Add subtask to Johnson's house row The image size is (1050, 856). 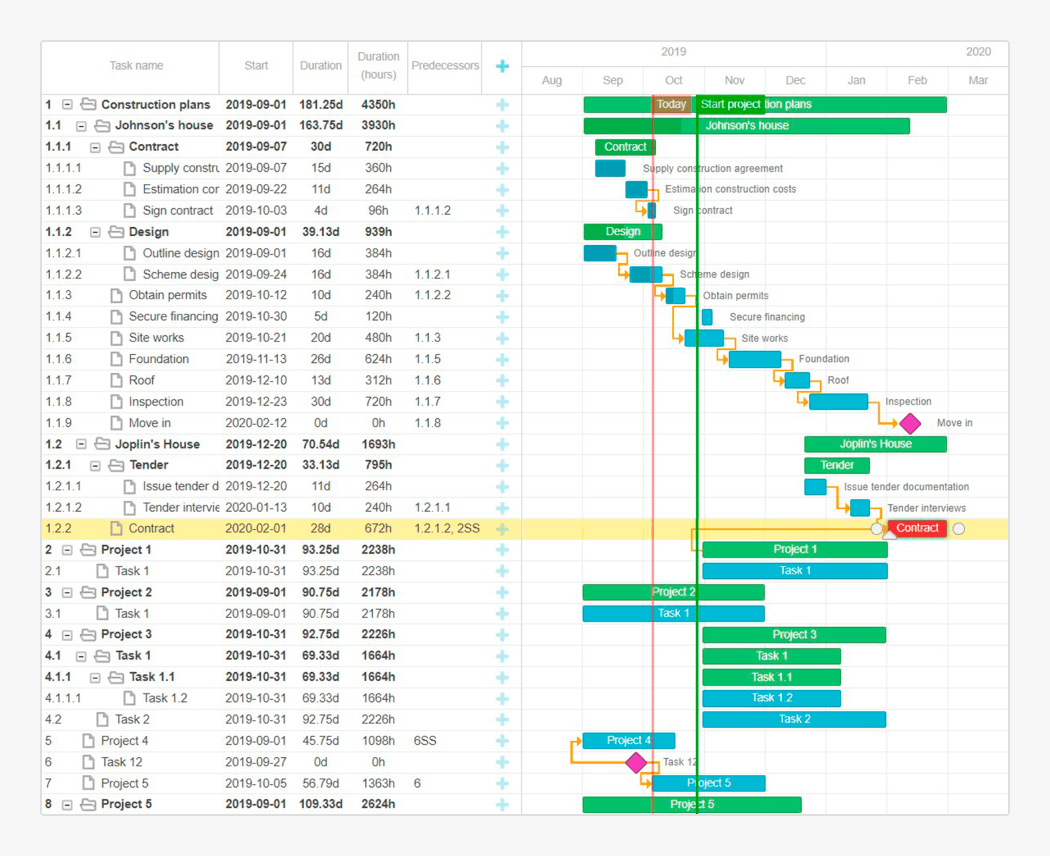click(x=502, y=126)
